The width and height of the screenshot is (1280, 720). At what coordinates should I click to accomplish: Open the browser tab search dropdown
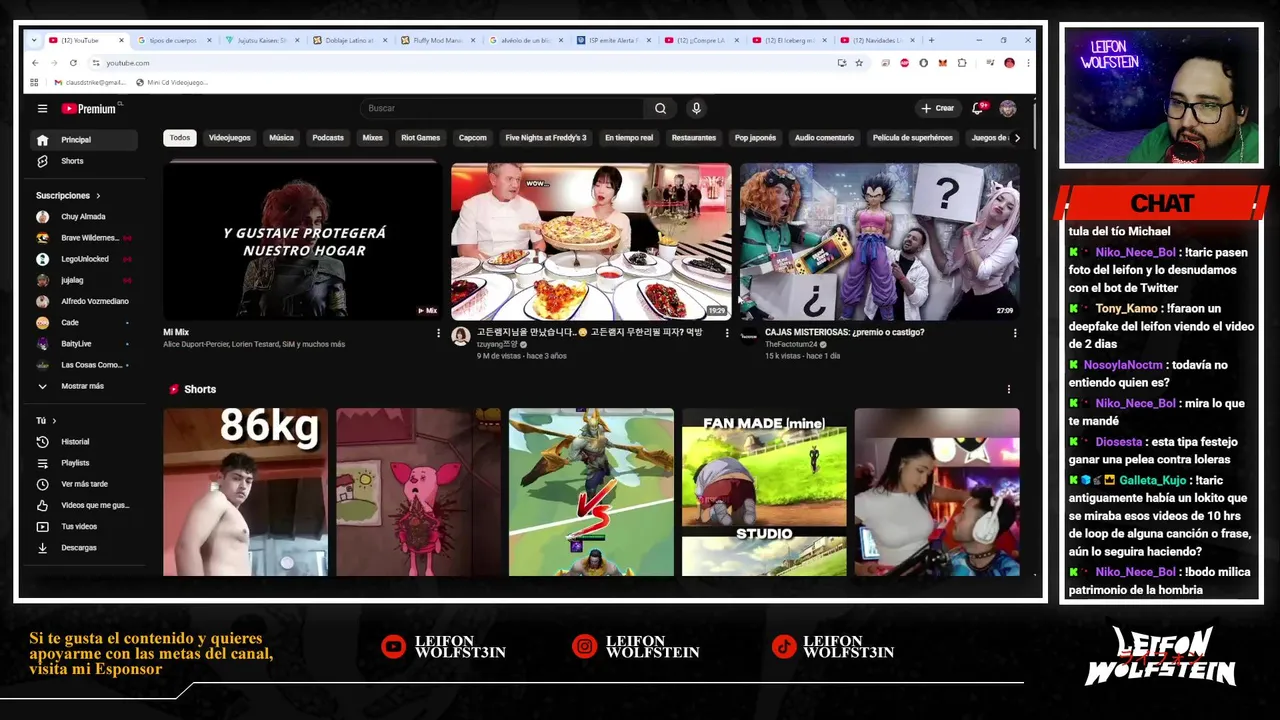tap(34, 40)
